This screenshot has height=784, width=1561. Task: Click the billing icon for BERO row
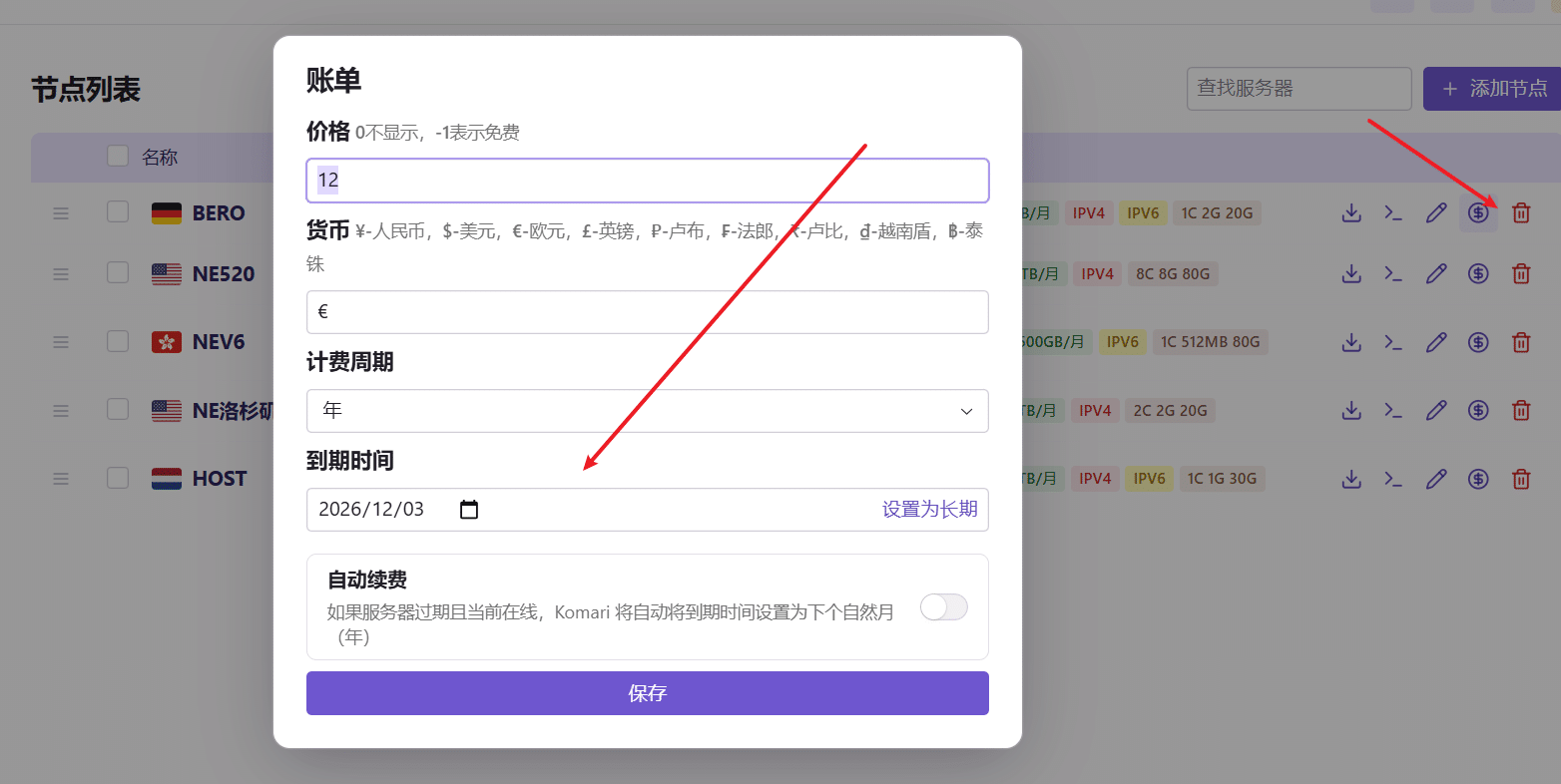[x=1478, y=212]
